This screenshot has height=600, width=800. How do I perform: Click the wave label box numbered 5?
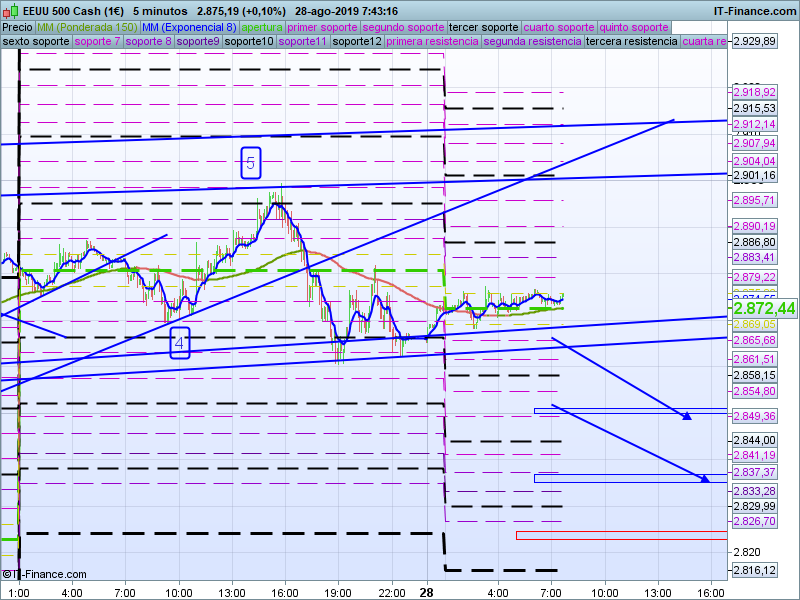[x=251, y=163]
